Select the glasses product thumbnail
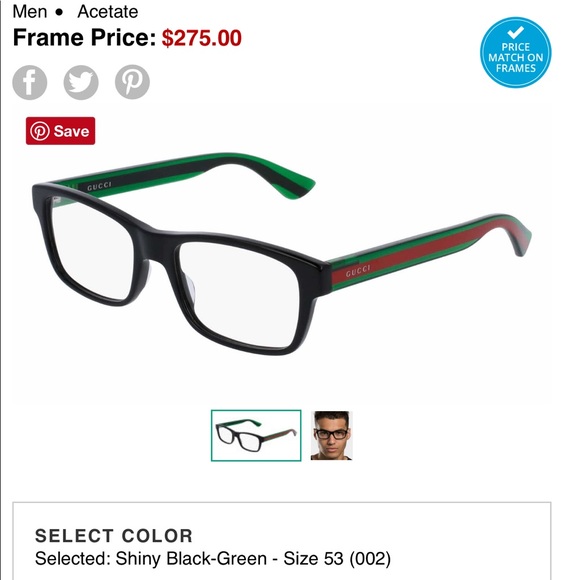This screenshot has width=580, height=580. click(x=256, y=435)
